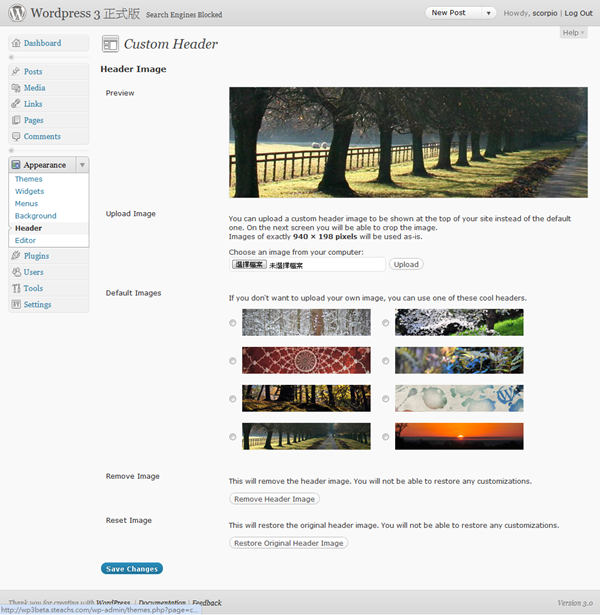Click the snowy forest header thumbnail
Image resolution: width=600 pixels, height=615 pixels.
[306, 322]
